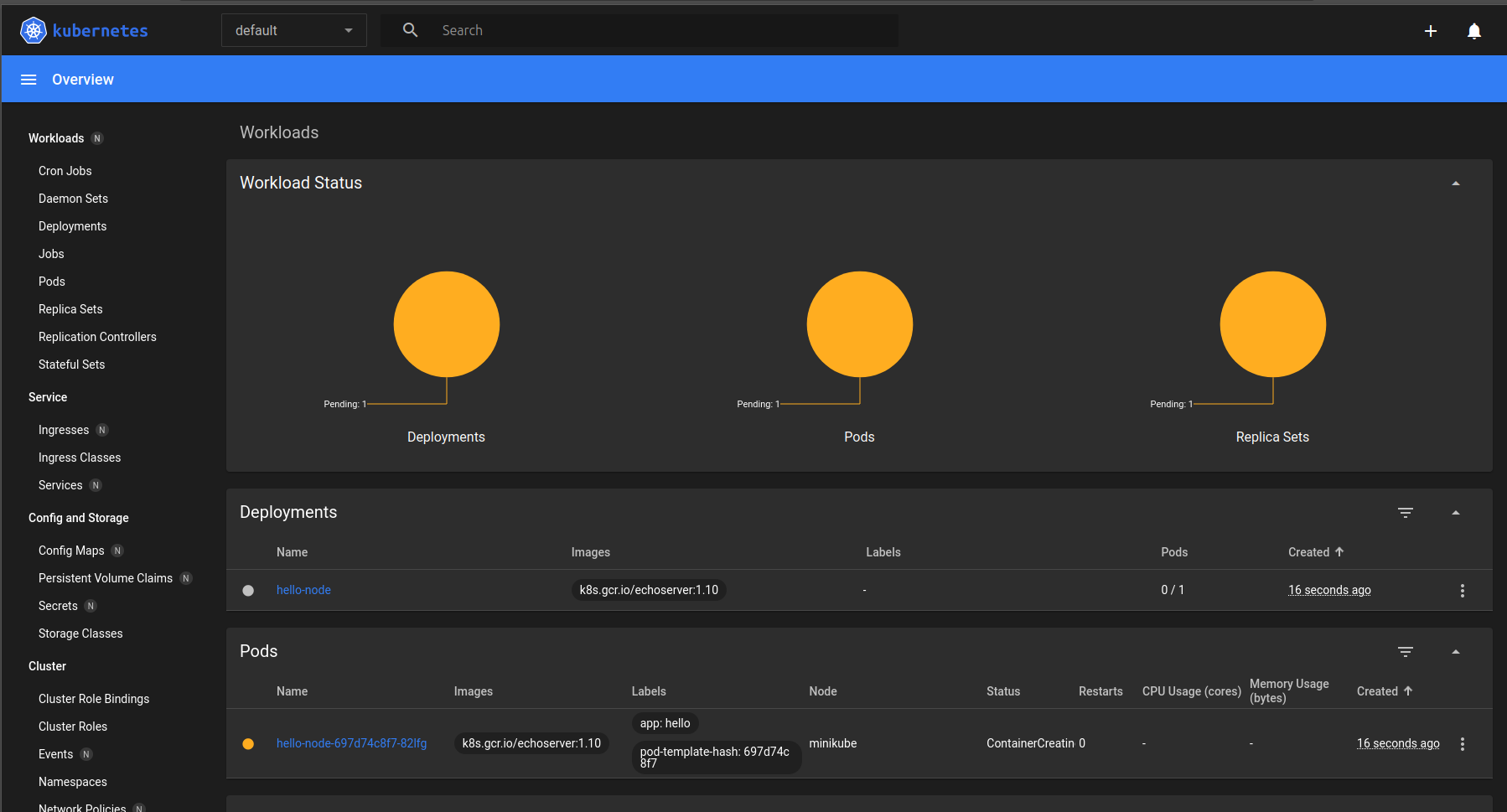Navigate to Pods in sidebar
This screenshot has height=812, width=1507.
click(x=52, y=282)
